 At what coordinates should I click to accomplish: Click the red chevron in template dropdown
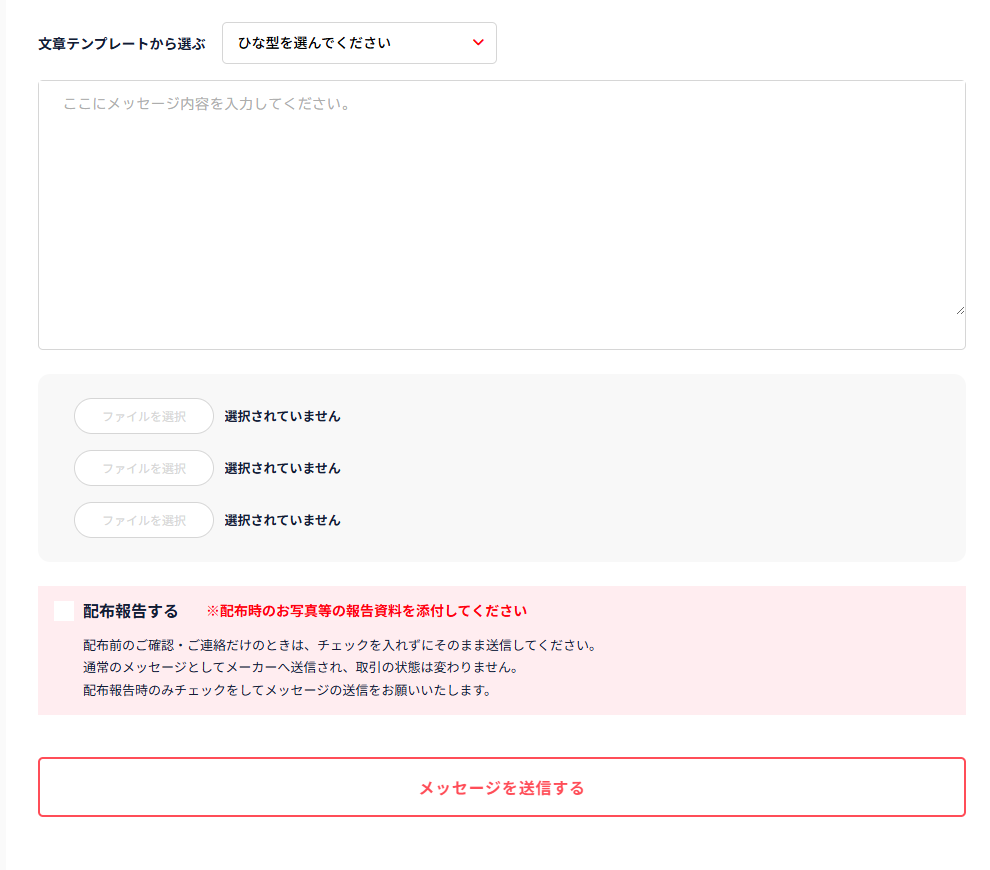click(478, 42)
